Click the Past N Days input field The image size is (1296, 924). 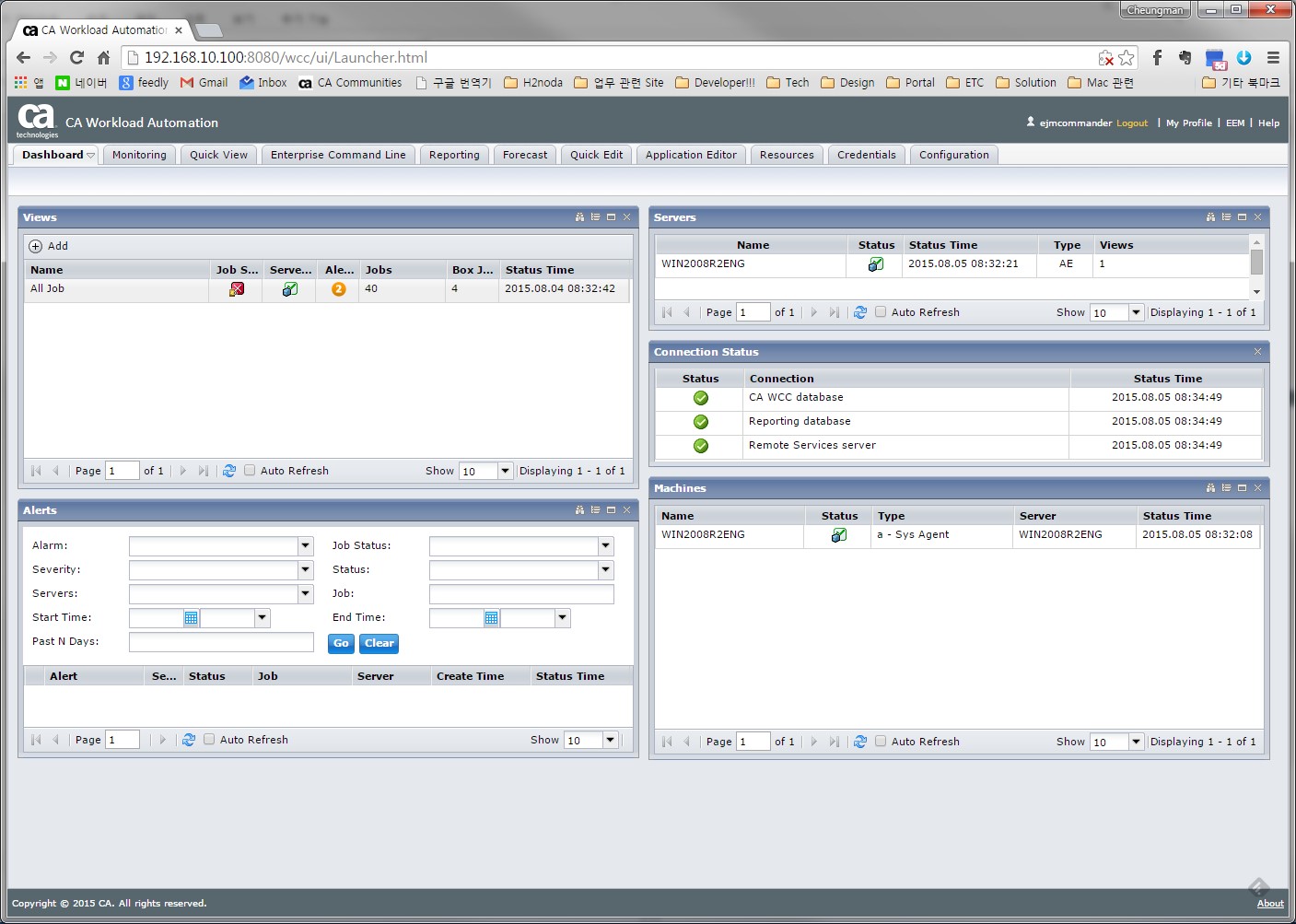(x=221, y=642)
